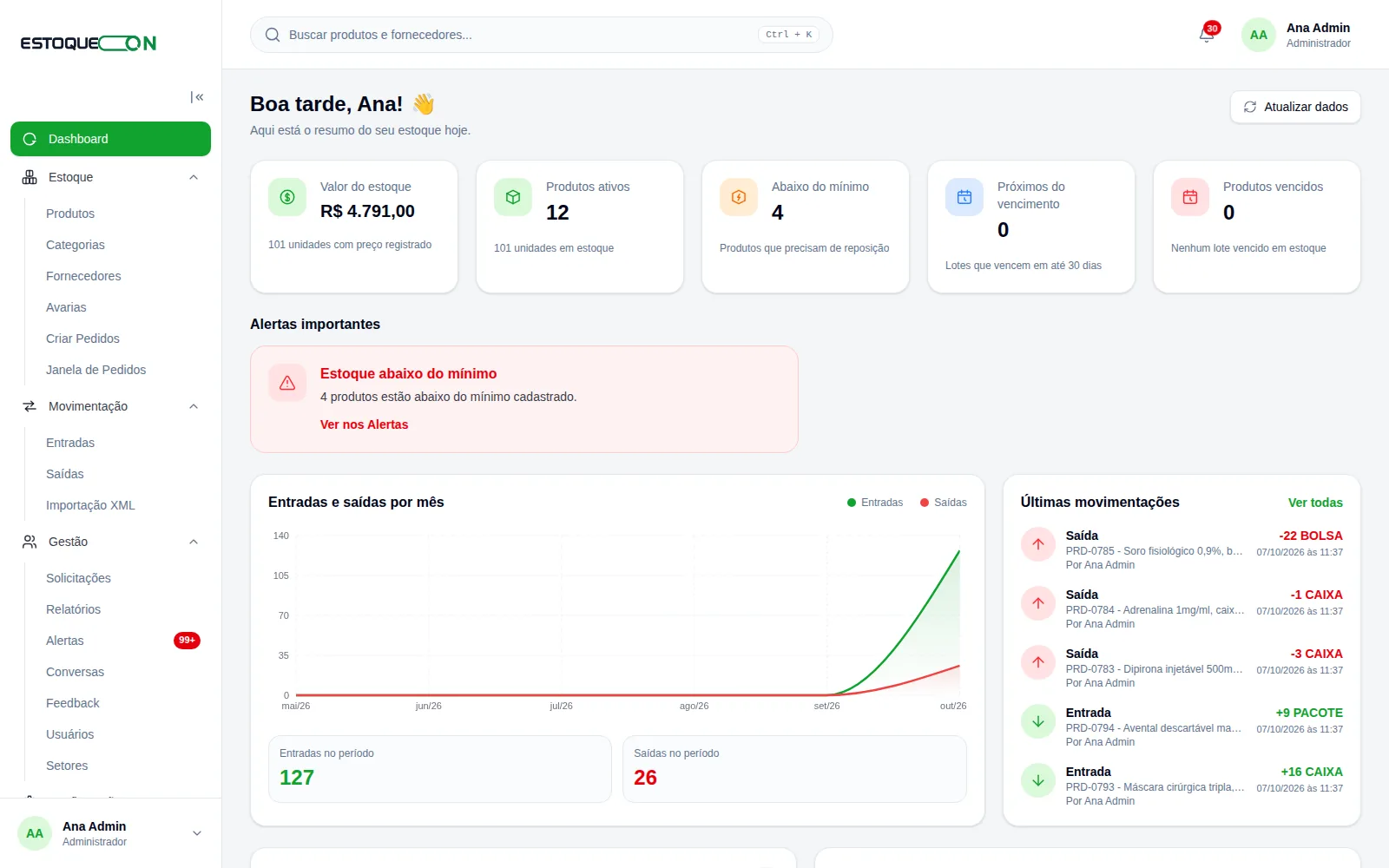1389x868 pixels.
Task: Click the Atualizar dados button
Action: point(1295,107)
